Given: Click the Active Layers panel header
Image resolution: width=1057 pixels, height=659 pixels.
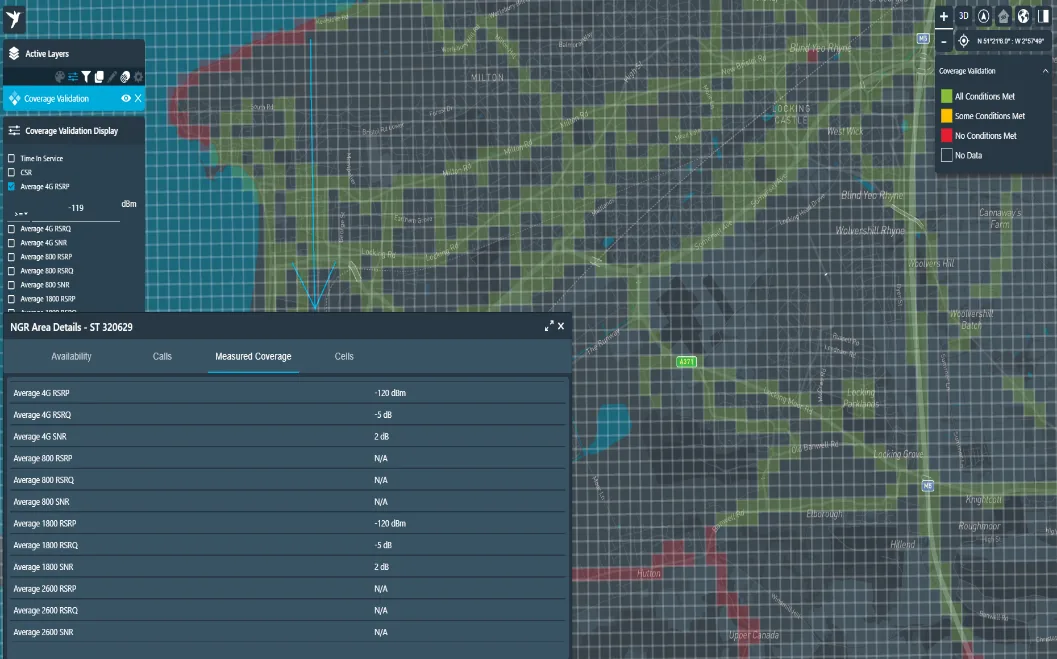Looking at the screenshot, I should pos(74,53).
